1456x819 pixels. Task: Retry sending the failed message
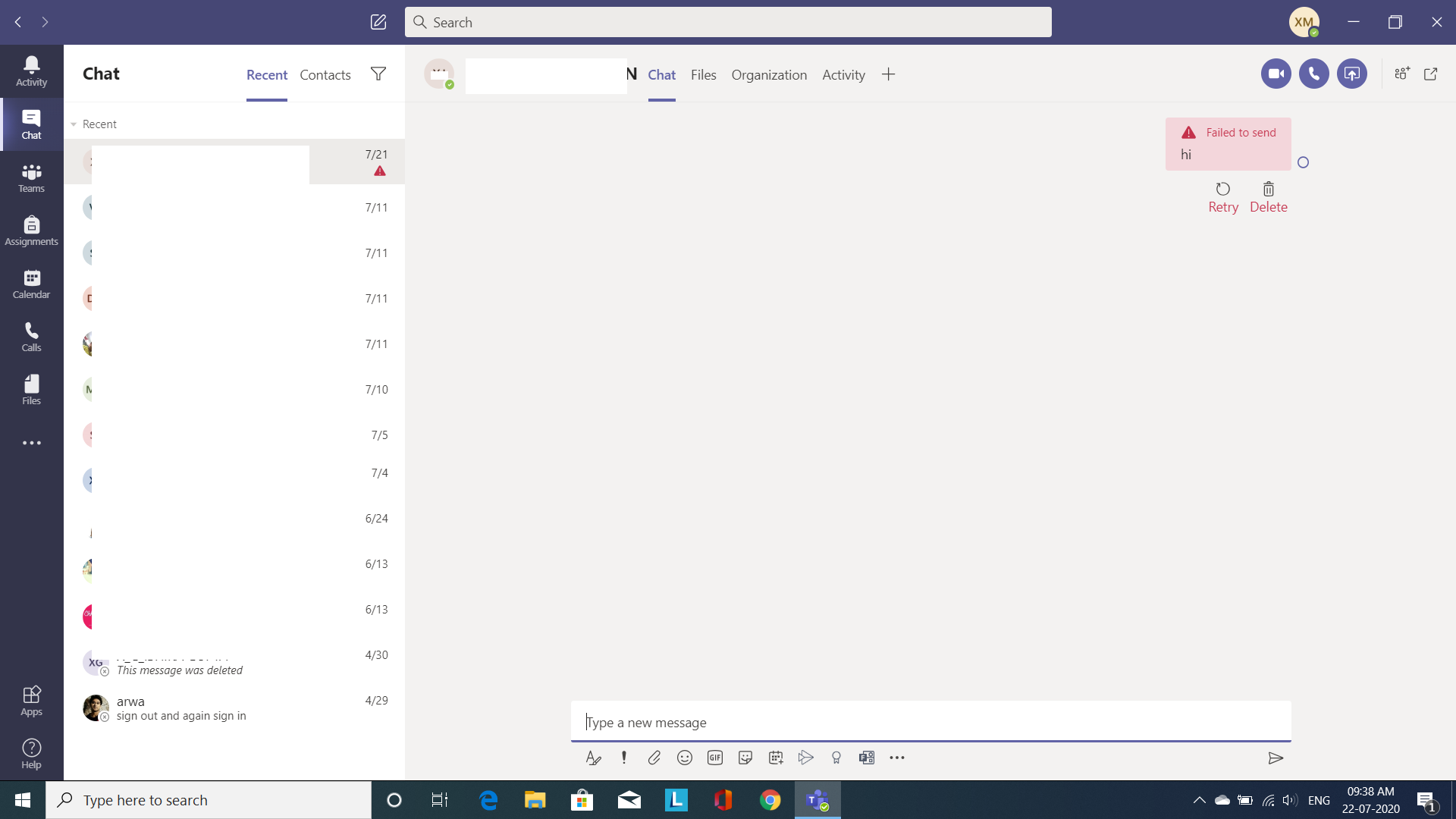[1222, 197]
